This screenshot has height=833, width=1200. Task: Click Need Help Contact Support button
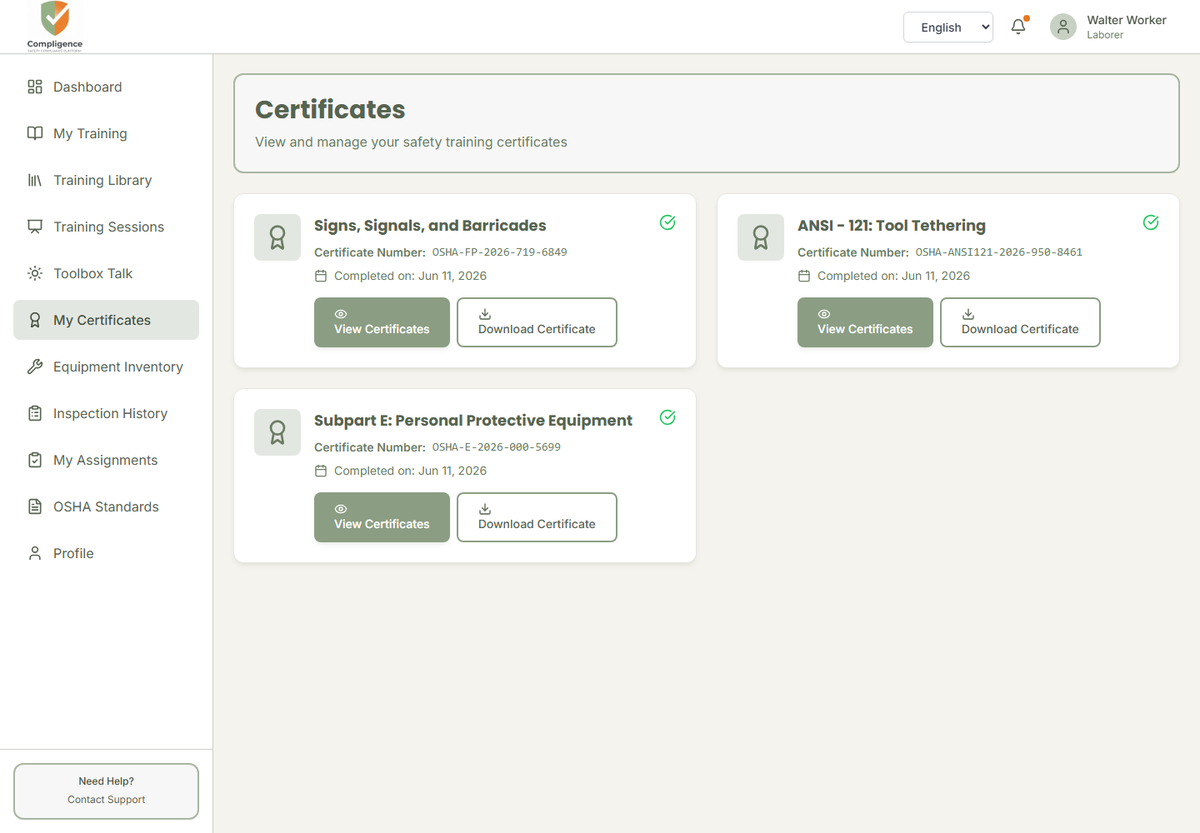click(x=106, y=791)
